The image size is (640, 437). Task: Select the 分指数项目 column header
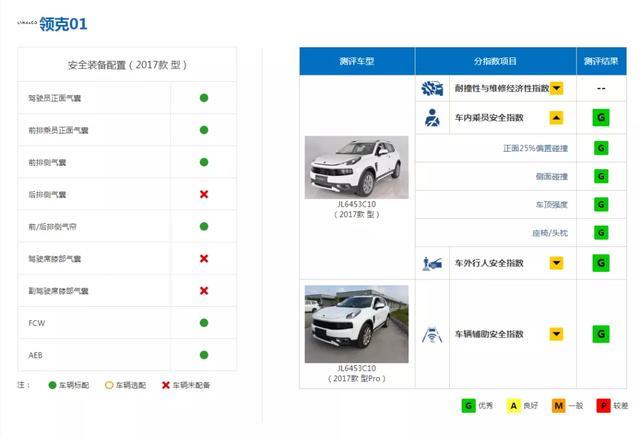496,61
